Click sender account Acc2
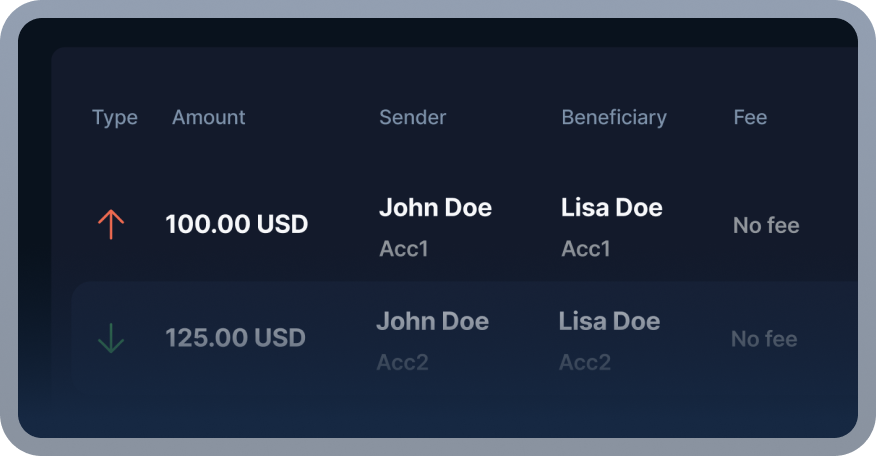Screen dimensions: 876x456 (x=403, y=363)
